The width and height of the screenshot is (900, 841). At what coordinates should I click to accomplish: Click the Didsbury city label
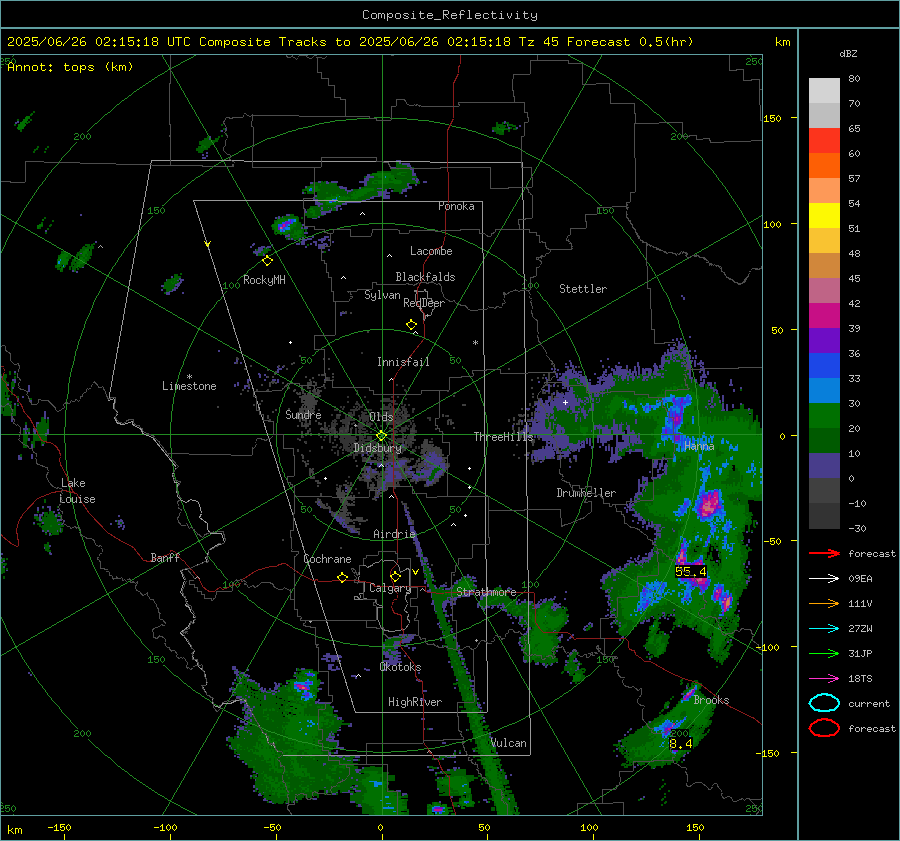click(x=378, y=448)
